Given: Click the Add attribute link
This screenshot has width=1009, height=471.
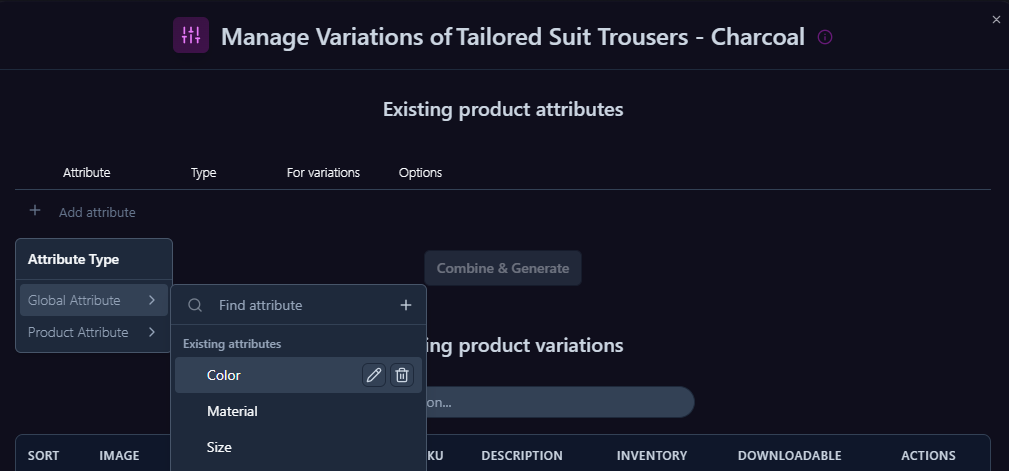Looking at the screenshot, I should [97, 212].
